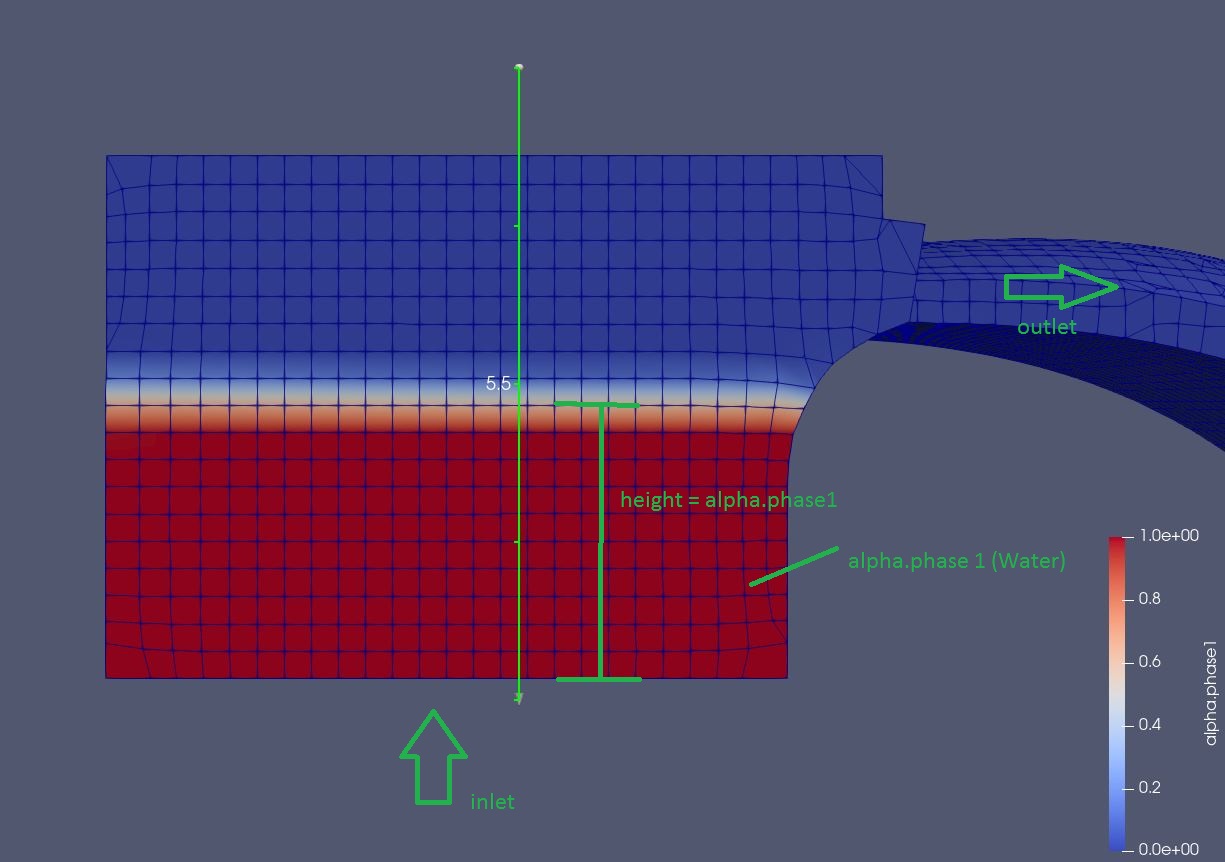Pick a cell in the blue upper tank region
Viewport: 1225px width, 862px height.
click(x=300, y=250)
